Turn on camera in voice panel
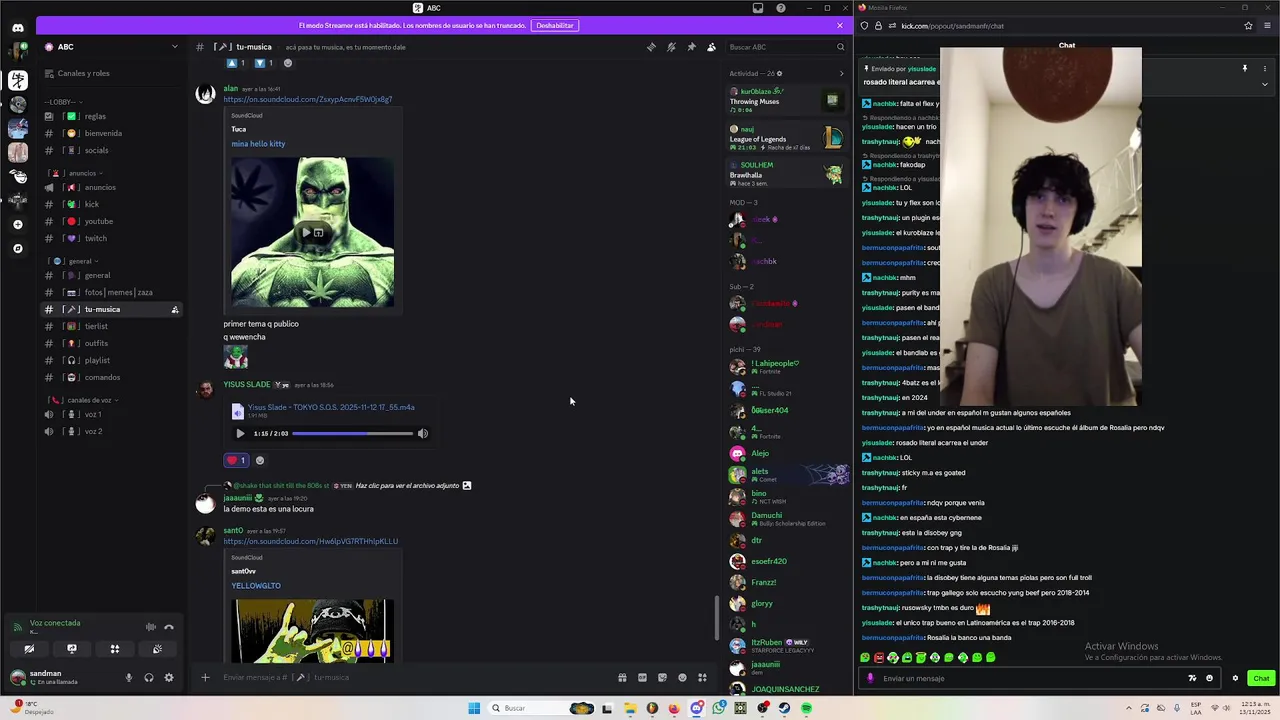1280x720 pixels. [x=29, y=649]
